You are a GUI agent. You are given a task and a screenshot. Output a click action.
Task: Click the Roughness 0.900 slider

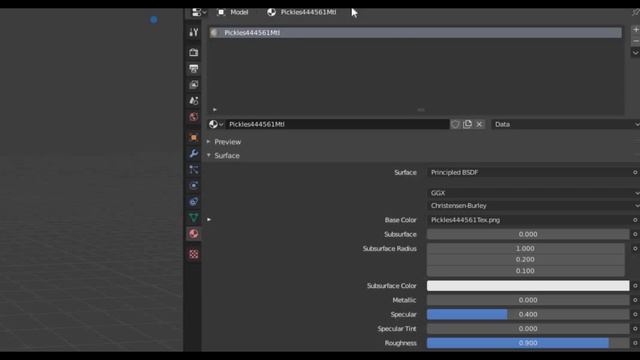point(528,343)
